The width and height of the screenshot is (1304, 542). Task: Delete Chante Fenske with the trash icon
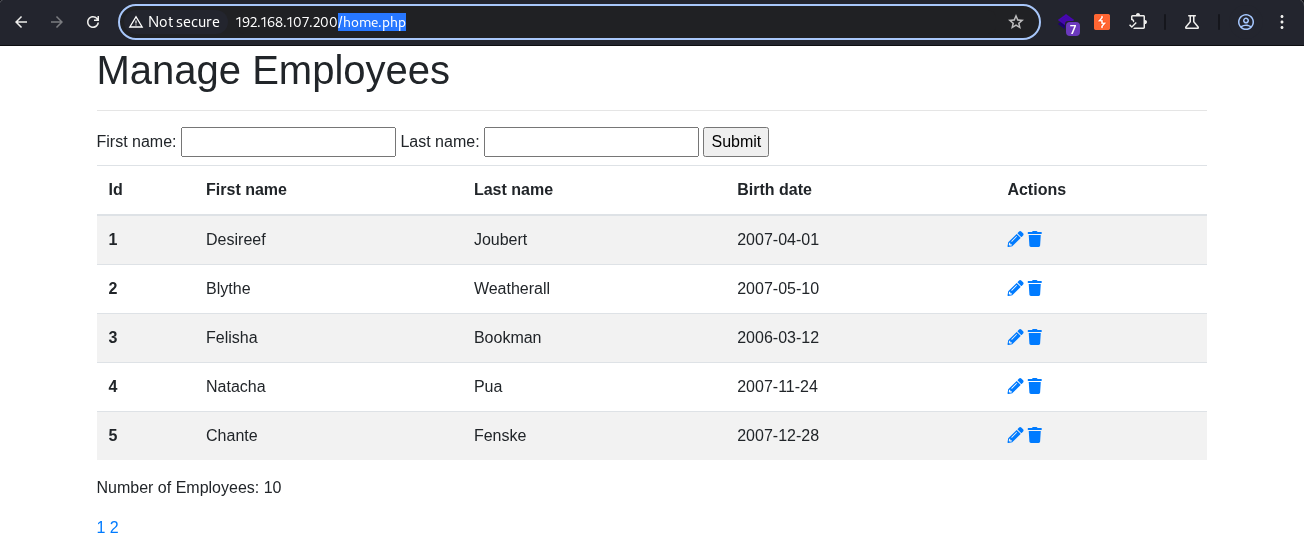[1035, 435]
